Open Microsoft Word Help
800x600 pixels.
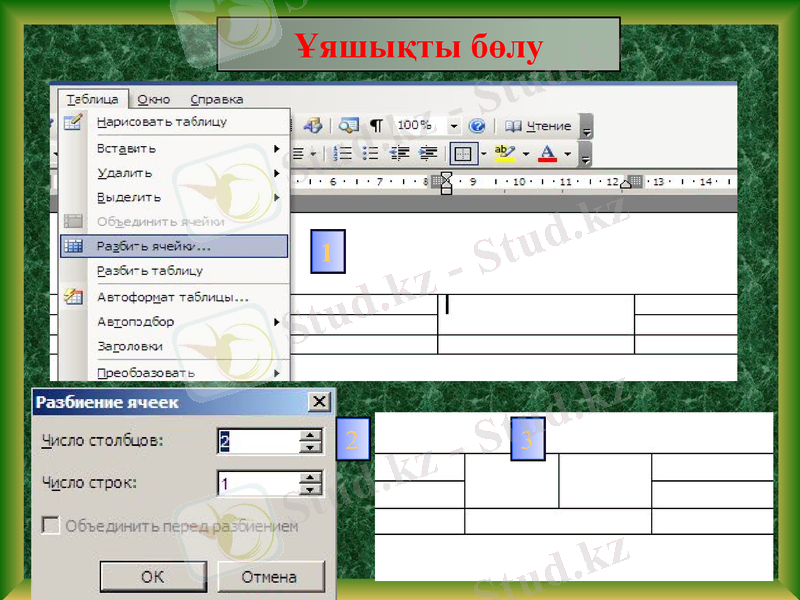point(477,127)
